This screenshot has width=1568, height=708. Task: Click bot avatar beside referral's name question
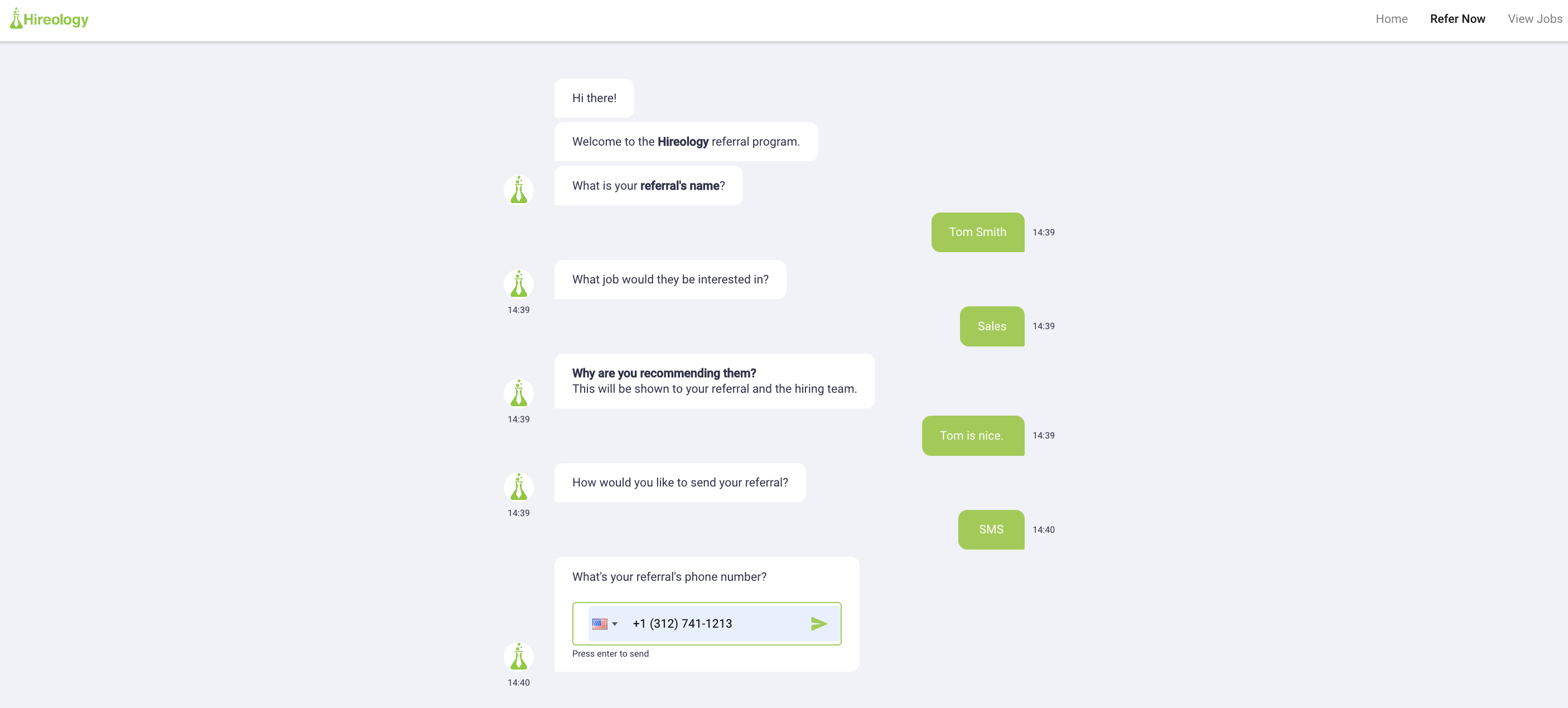519,190
